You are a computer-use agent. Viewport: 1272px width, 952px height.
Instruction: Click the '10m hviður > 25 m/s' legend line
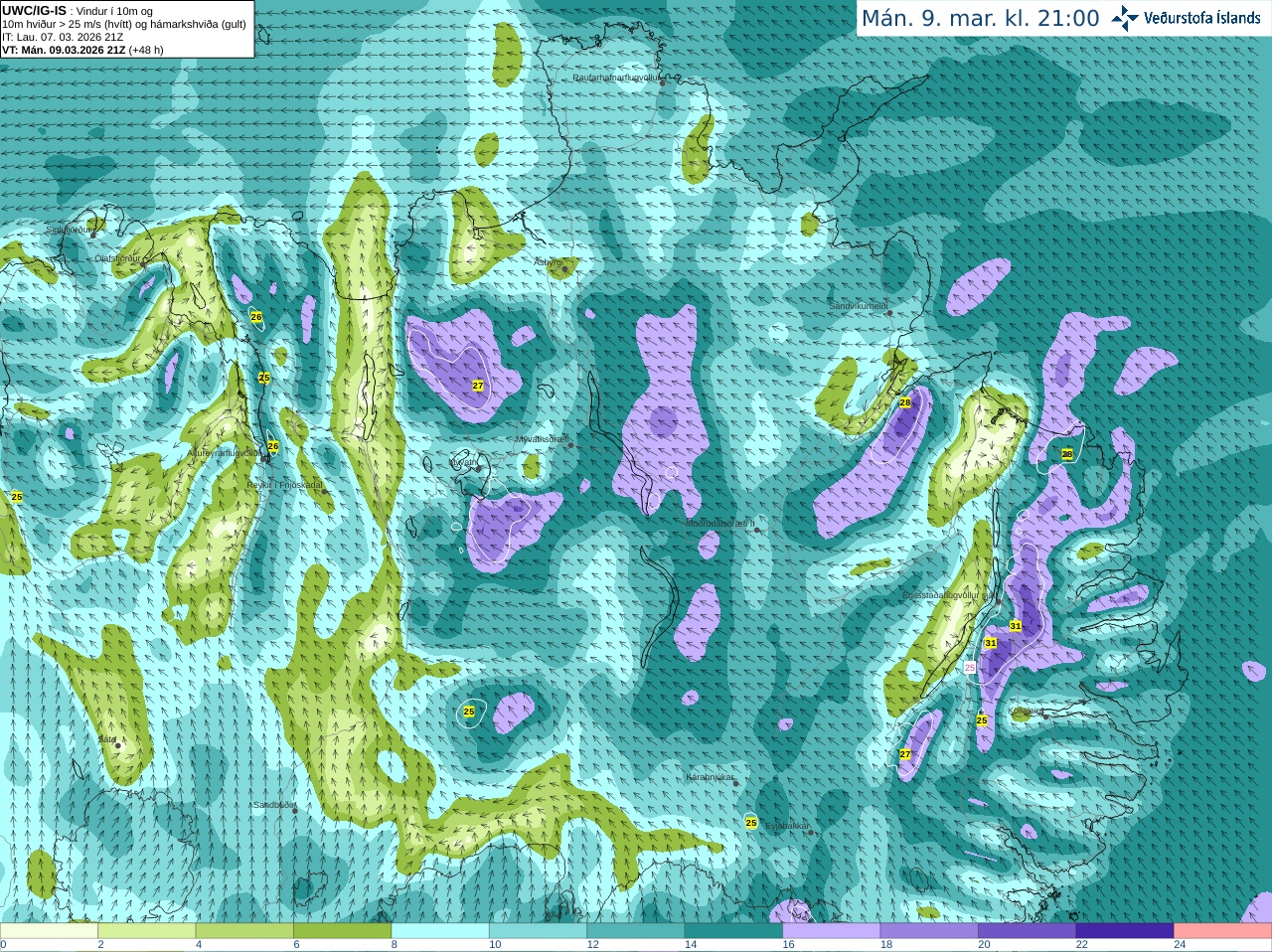[124, 24]
